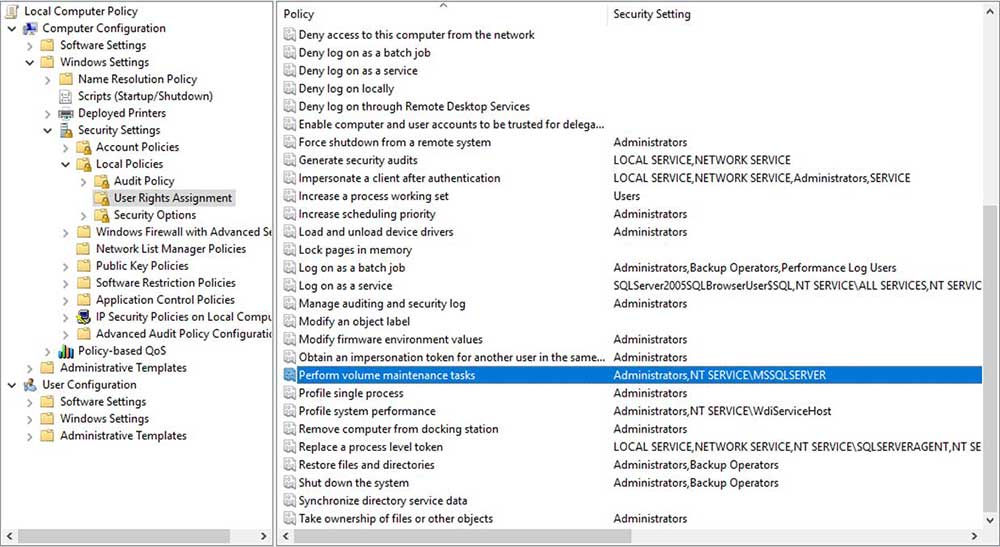This screenshot has width=1000, height=547.
Task: Click the icon beside Take ownership of files
Action: pyautogui.click(x=290, y=518)
